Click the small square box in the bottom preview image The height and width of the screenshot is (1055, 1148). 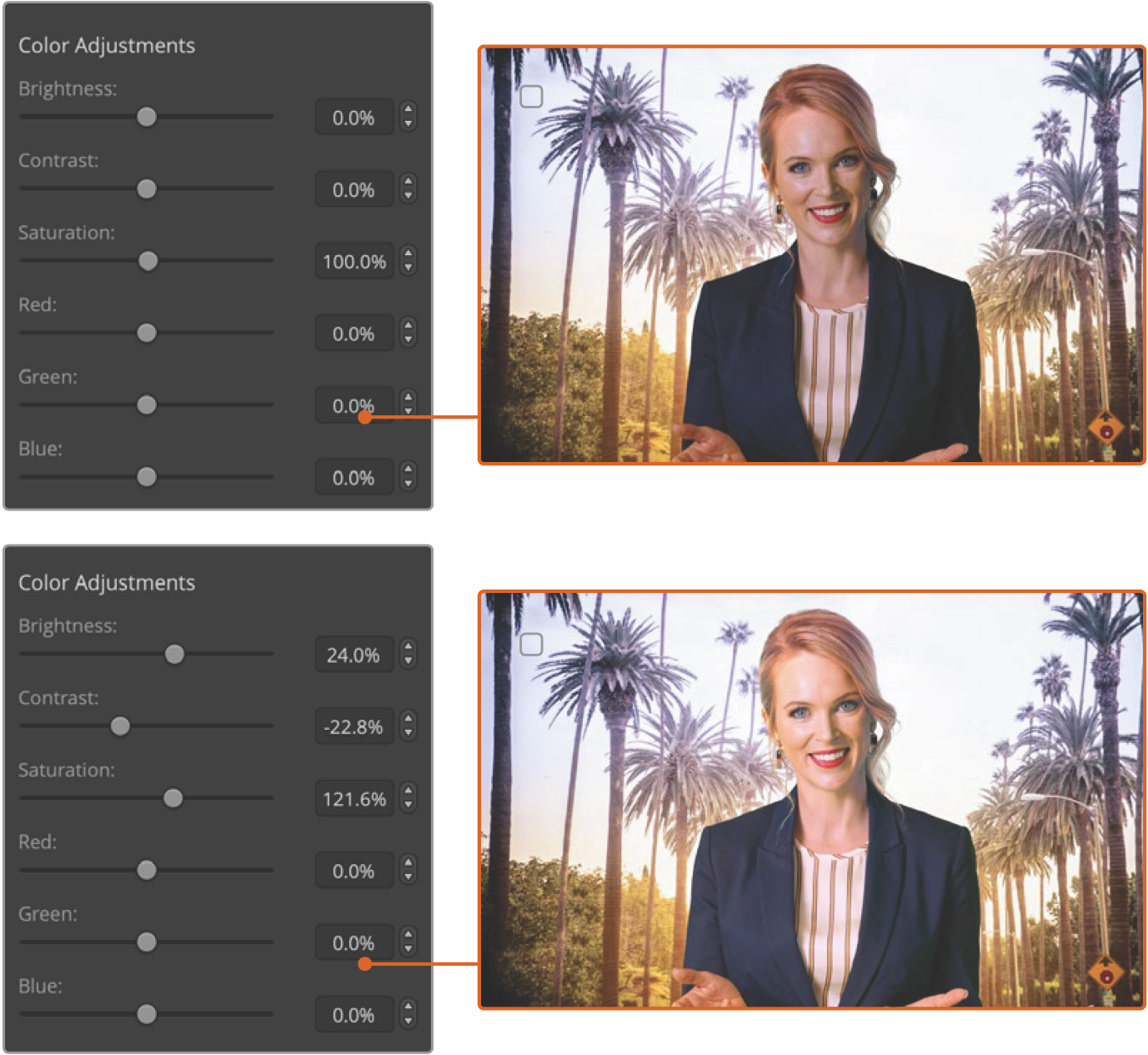click(x=531, y=644)
